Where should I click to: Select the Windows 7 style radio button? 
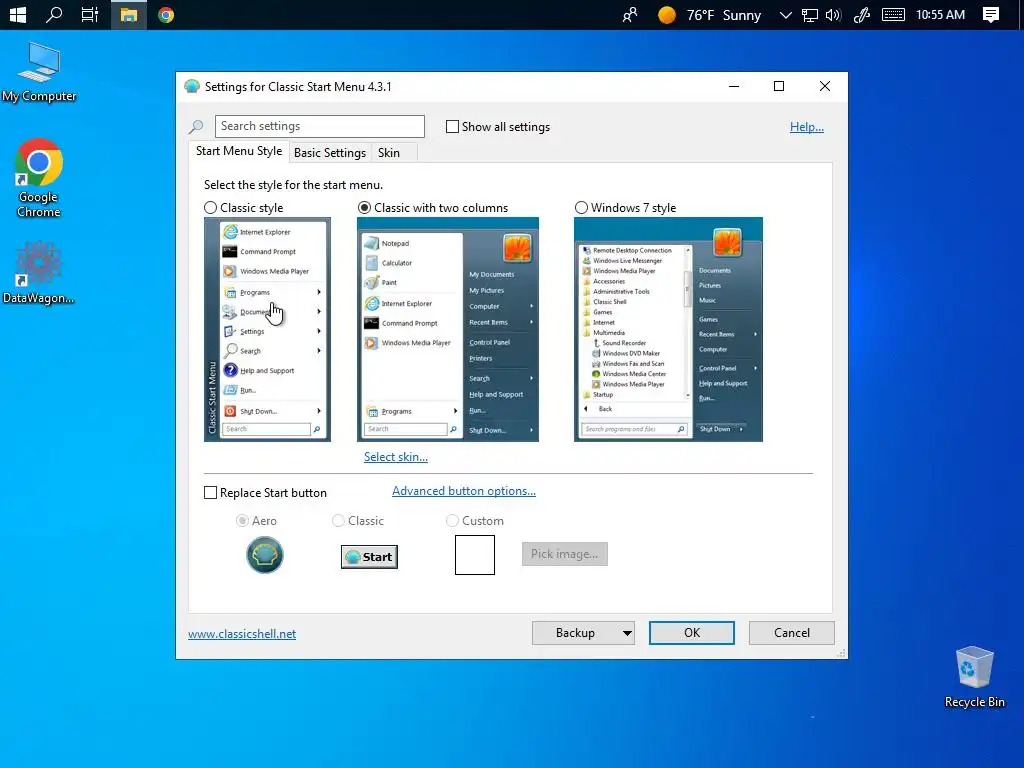(581, 208)
